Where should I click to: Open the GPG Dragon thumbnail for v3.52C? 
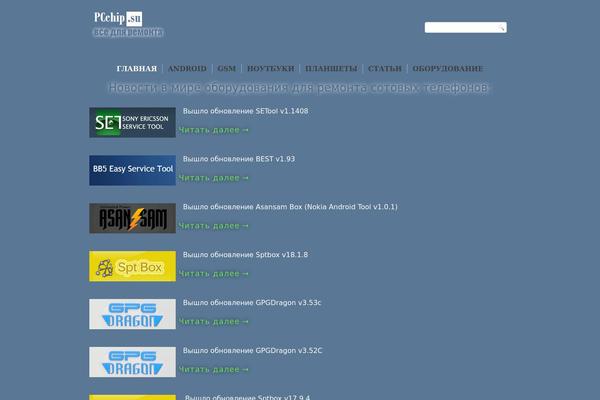click(x=132, y=362)
